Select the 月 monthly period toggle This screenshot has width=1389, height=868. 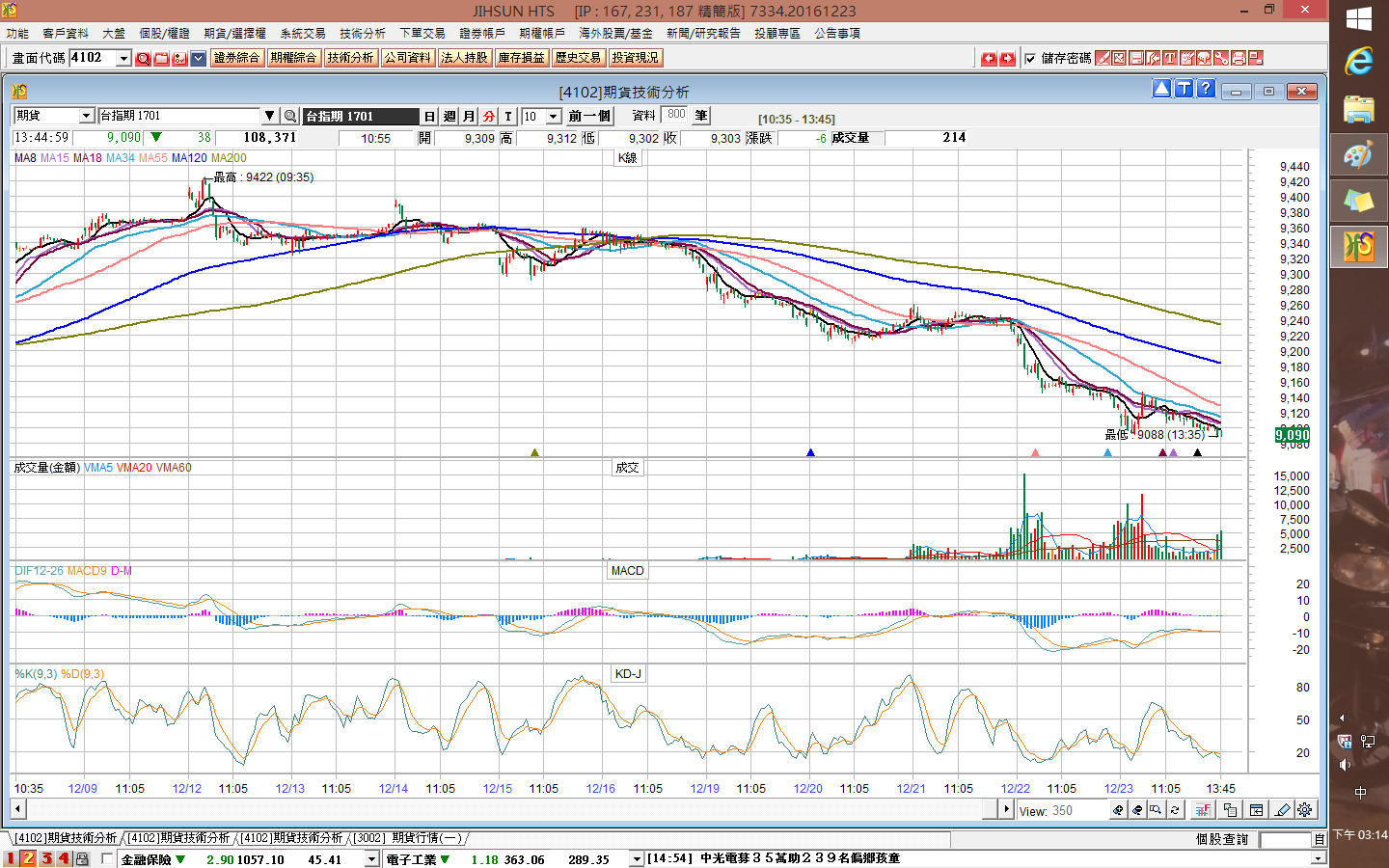pos(469,116)
